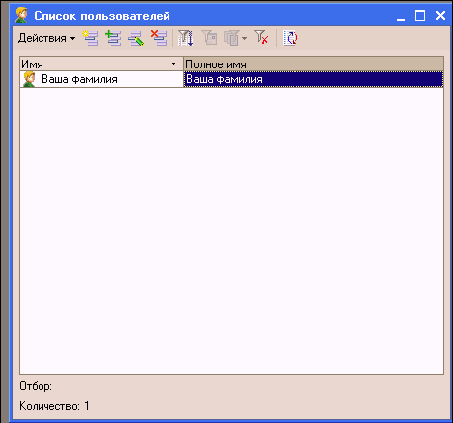Minimize the Список пользователей window

click(401, 16)
